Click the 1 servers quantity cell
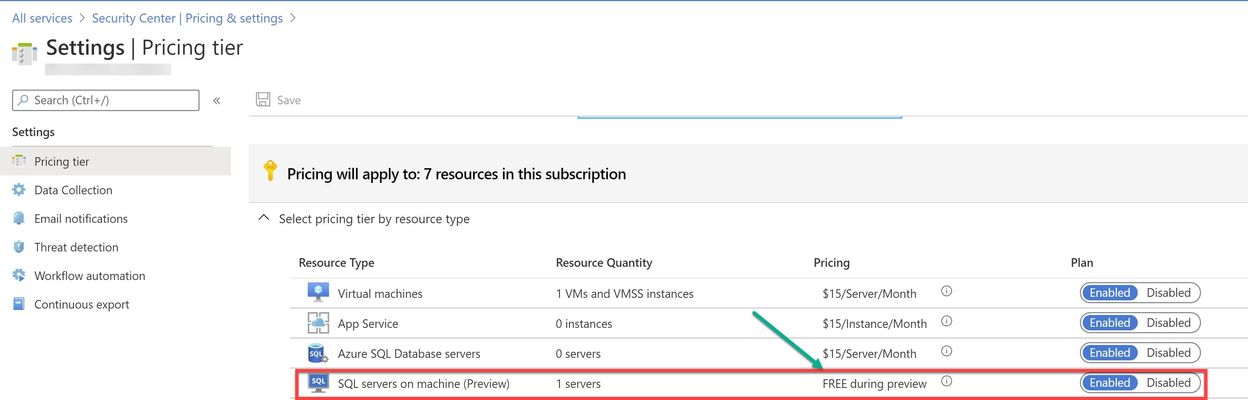This screenshot has height=400, width=1248. (579, 384)
